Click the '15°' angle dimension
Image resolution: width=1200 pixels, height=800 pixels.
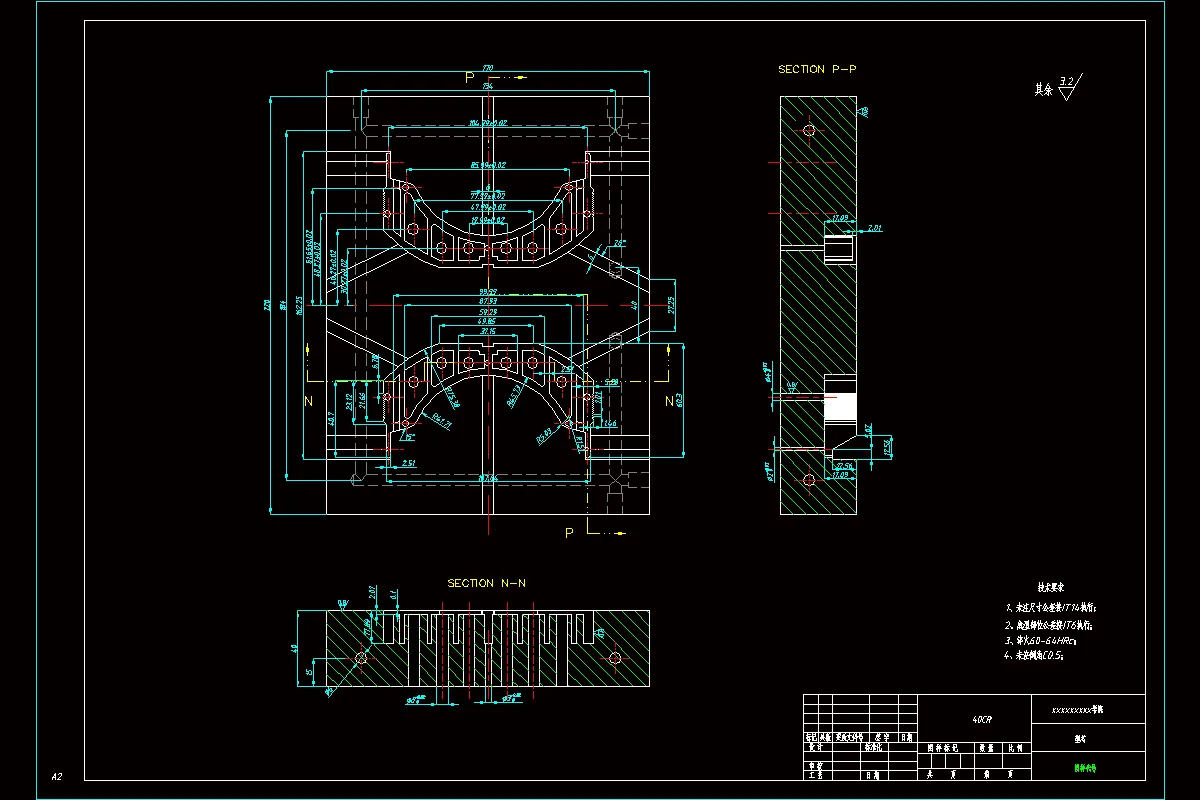point(408,437)
